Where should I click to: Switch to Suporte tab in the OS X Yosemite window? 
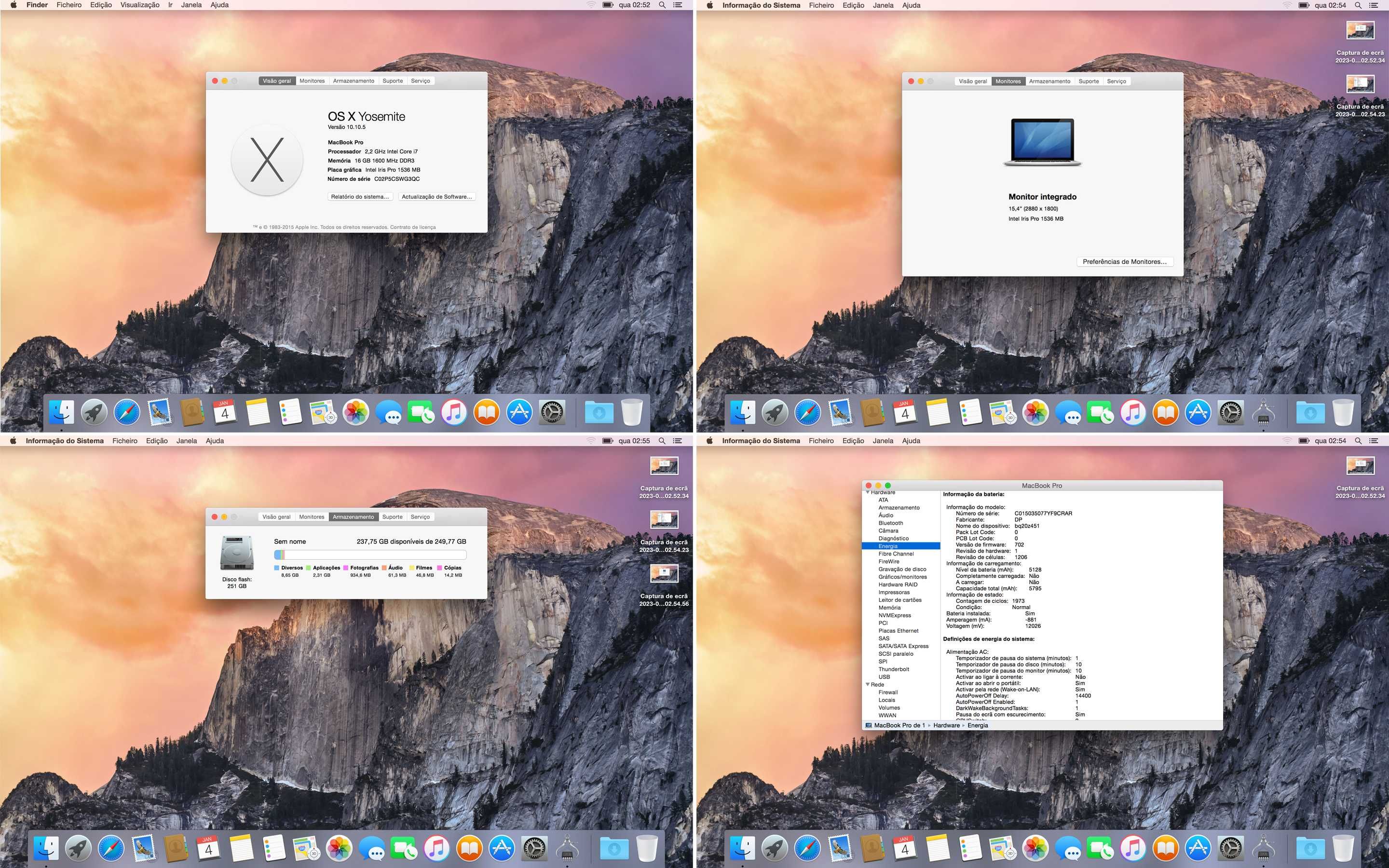pos(393,81)
